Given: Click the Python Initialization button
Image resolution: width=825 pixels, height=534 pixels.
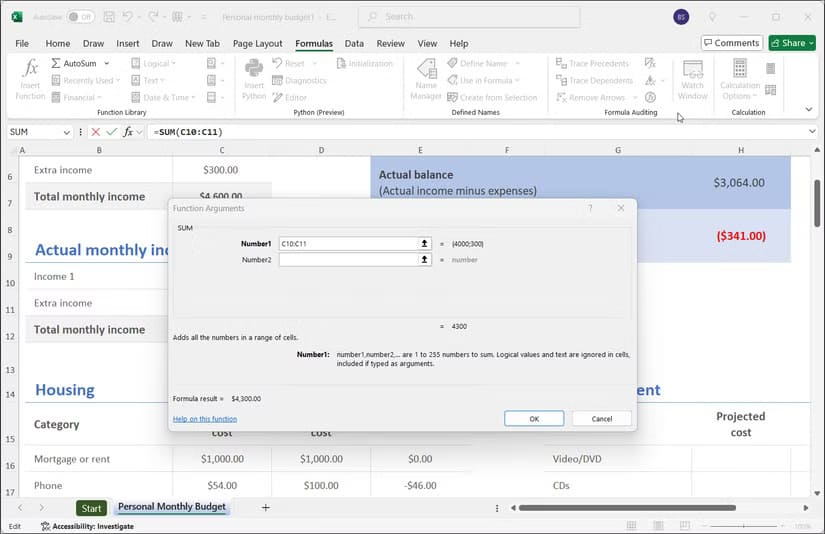Looking at the screenshot, I should pyautogui.click(x=365, y=63).
